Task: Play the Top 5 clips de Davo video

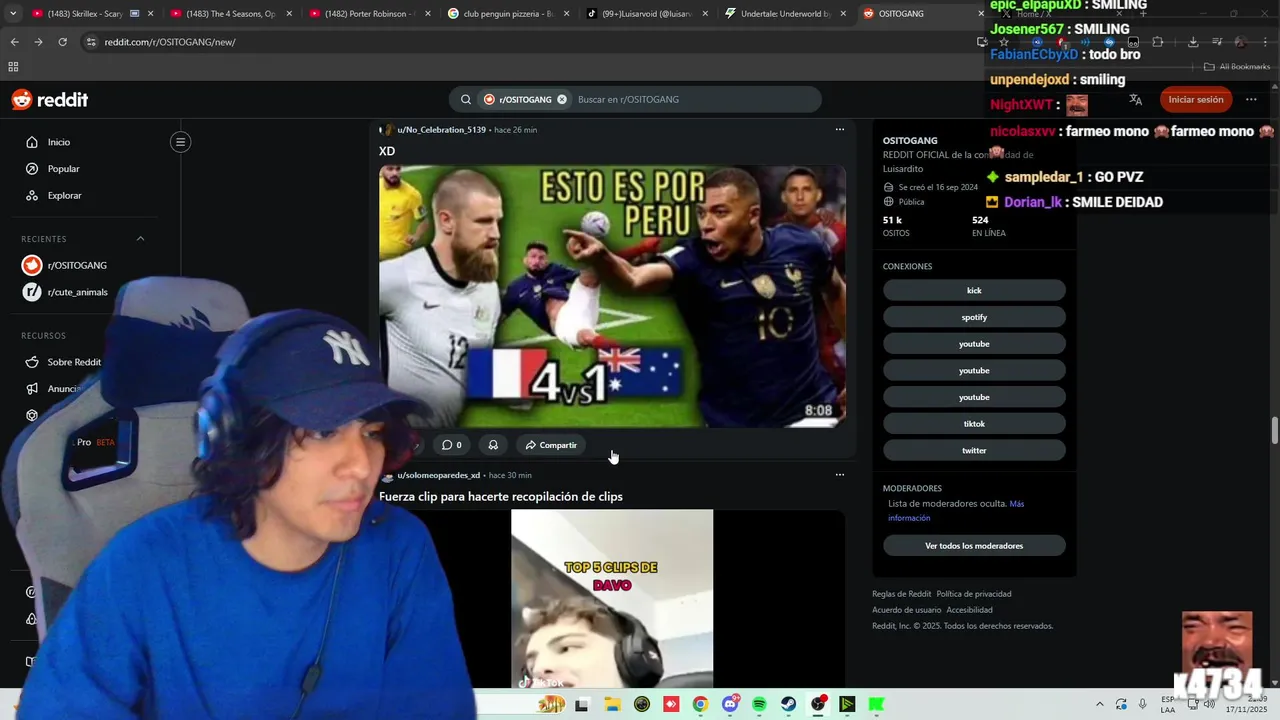Action: (x=612, y=599)
